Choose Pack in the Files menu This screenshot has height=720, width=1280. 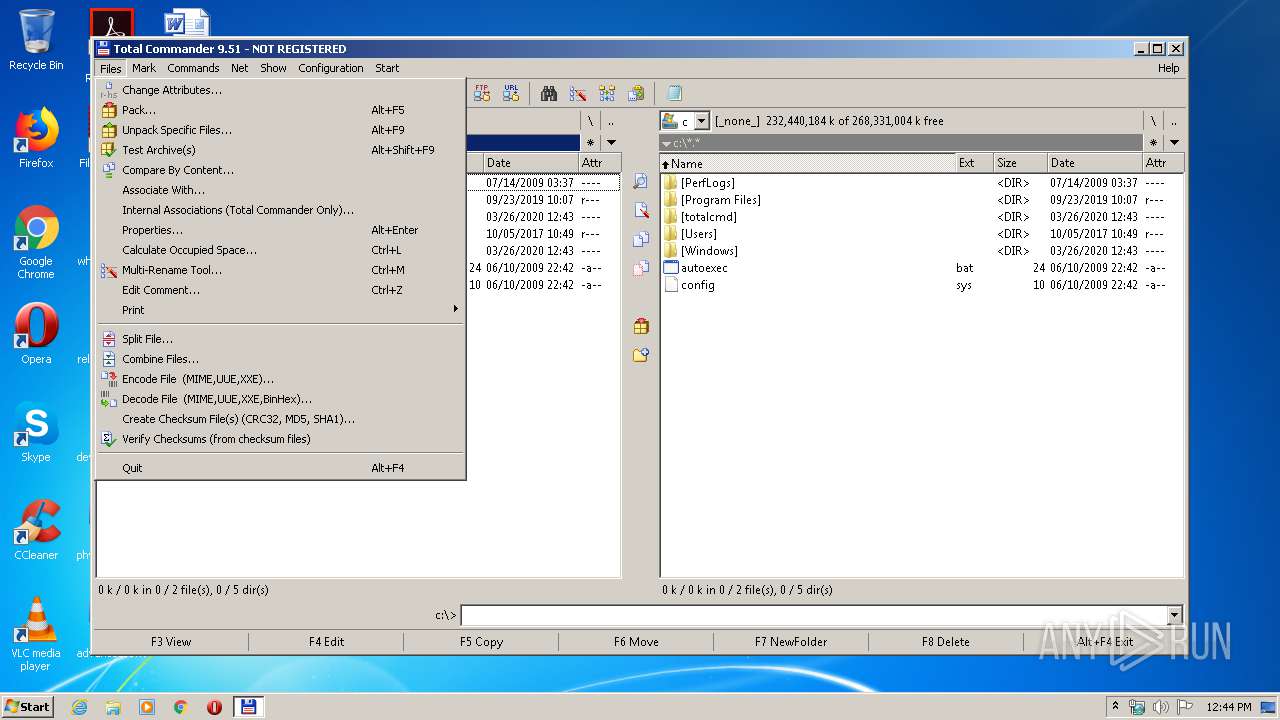[x=282, y=110]
